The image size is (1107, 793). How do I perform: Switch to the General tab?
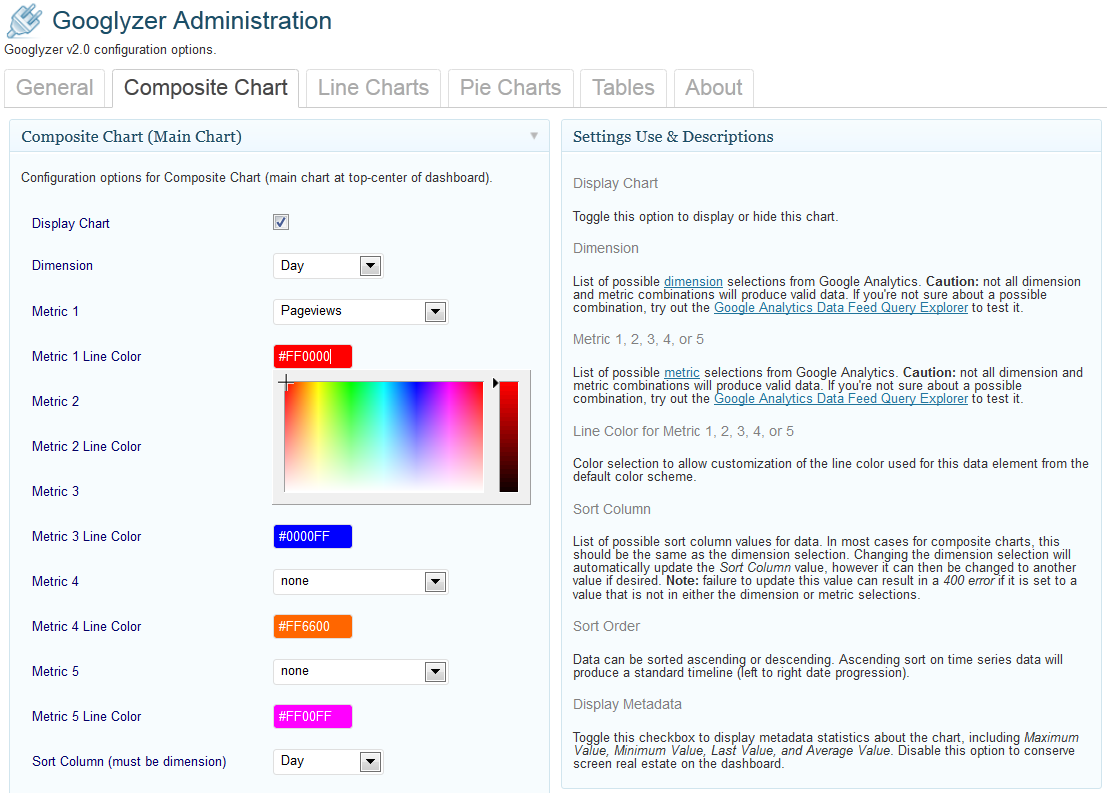tap(54, 88)
